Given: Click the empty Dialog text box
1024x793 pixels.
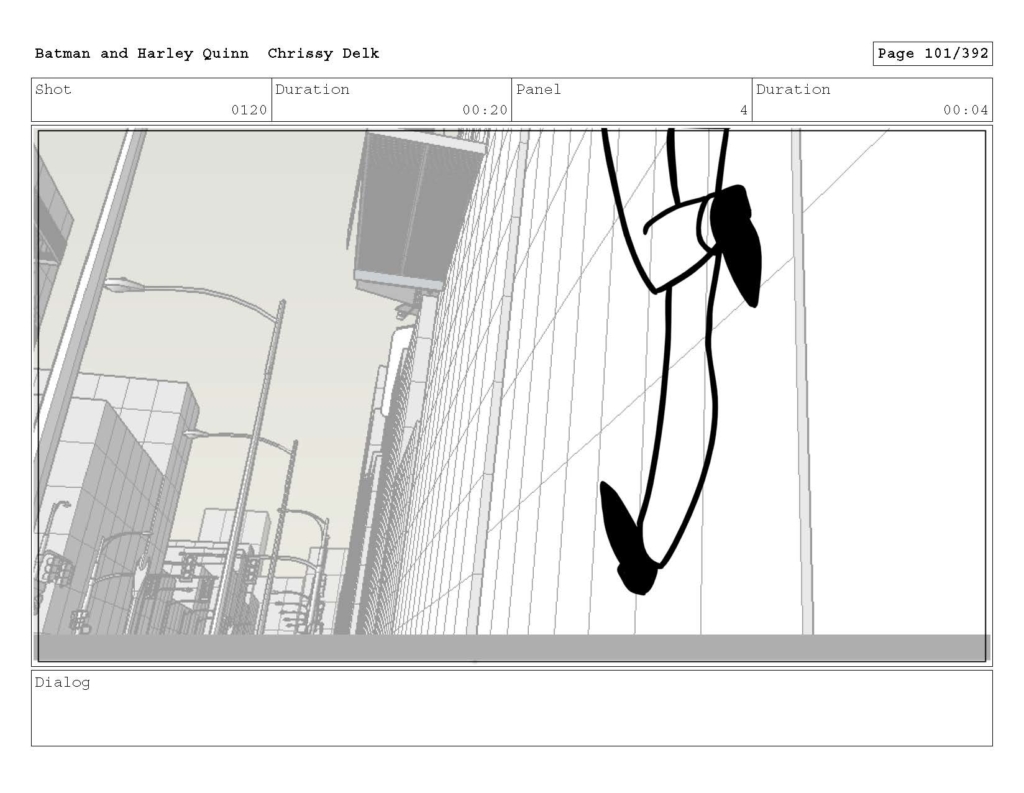Looking at the screenshot, I should click(x=512, y=708).
